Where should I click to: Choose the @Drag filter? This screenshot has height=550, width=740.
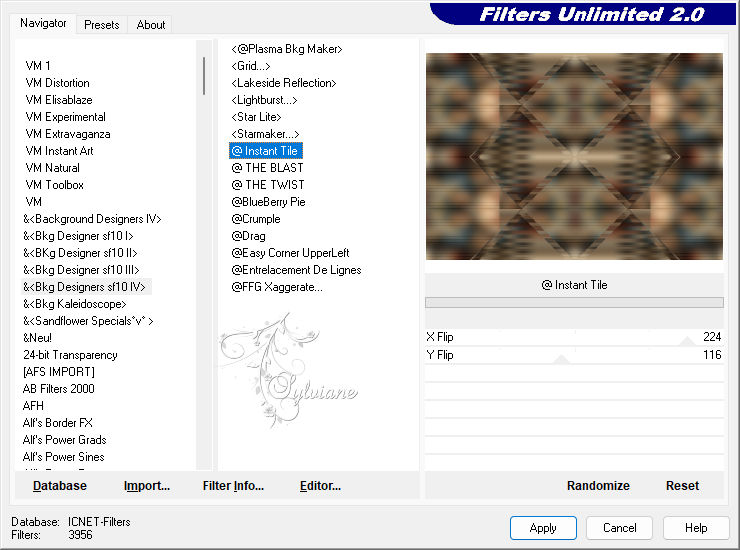point(248,236)
